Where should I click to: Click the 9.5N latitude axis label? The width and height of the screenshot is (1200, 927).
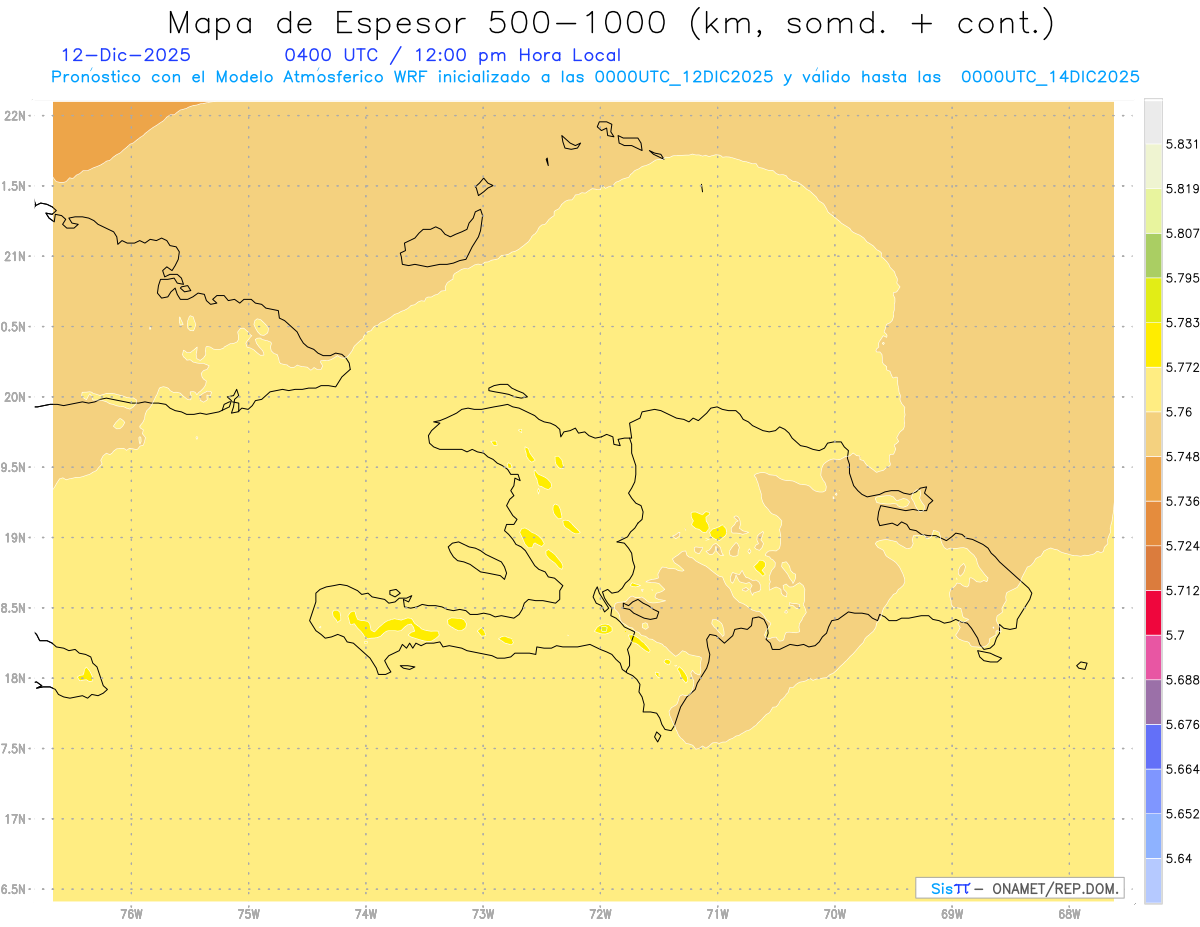[15, 467]
